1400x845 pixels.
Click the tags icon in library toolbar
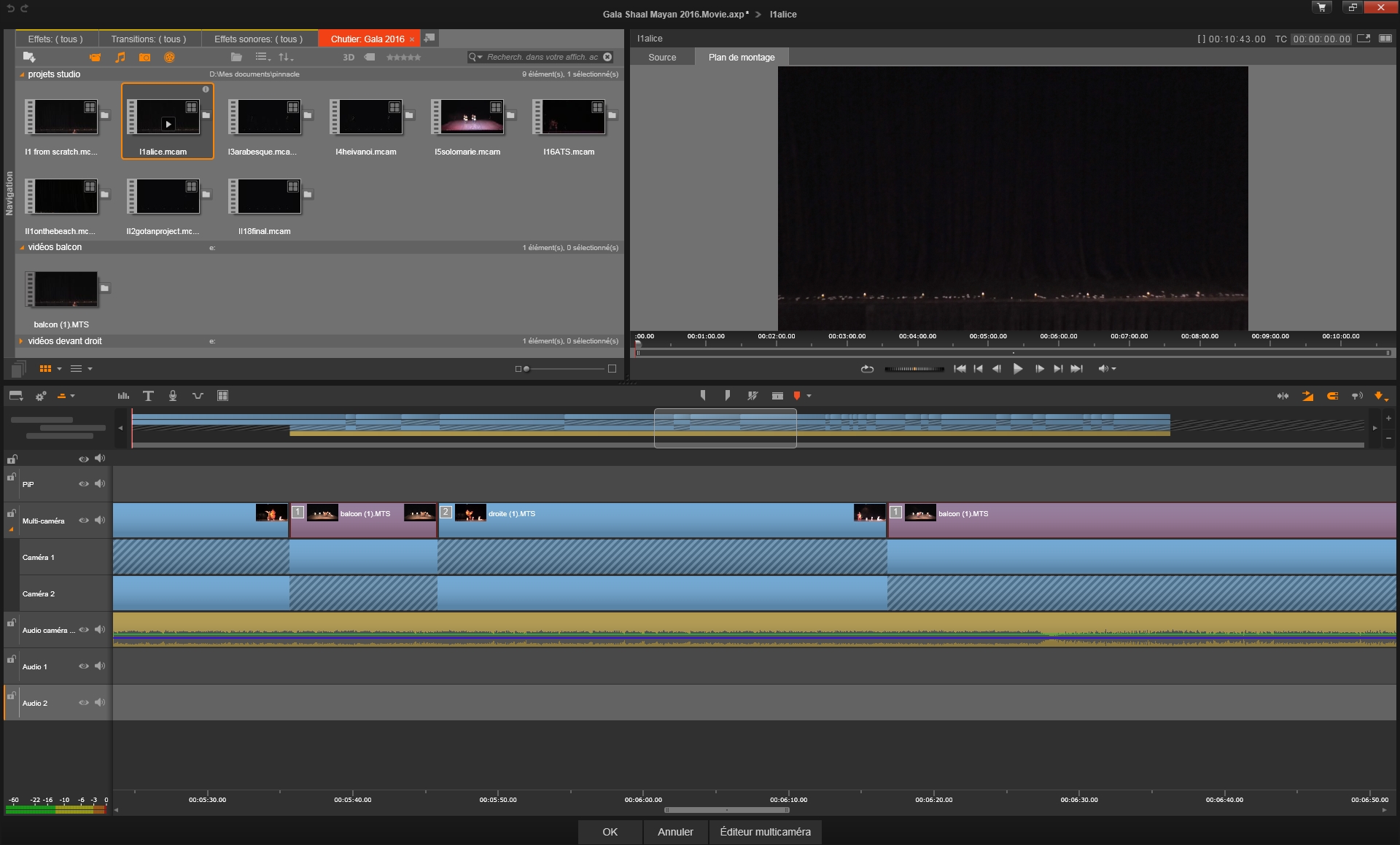pyautogui.click(x=370, y=57)
